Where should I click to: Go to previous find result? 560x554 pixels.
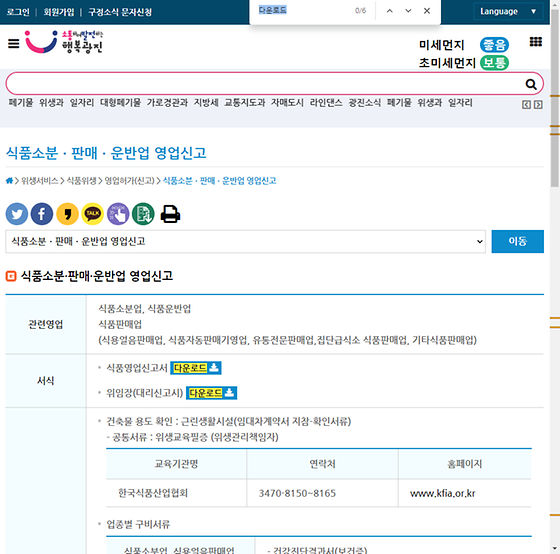click(x=390, y=11)
